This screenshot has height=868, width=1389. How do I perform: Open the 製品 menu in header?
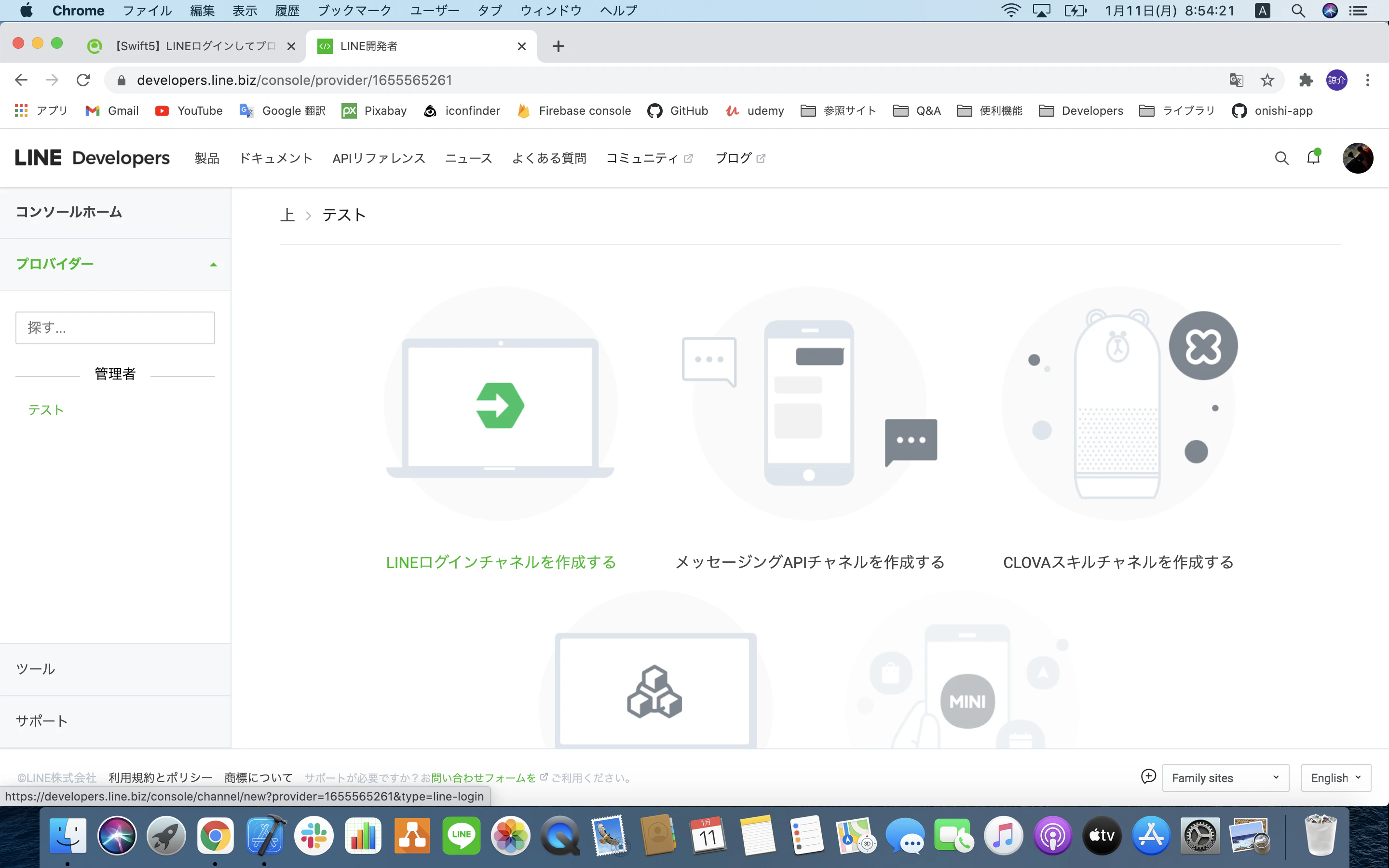coord(206,159)
